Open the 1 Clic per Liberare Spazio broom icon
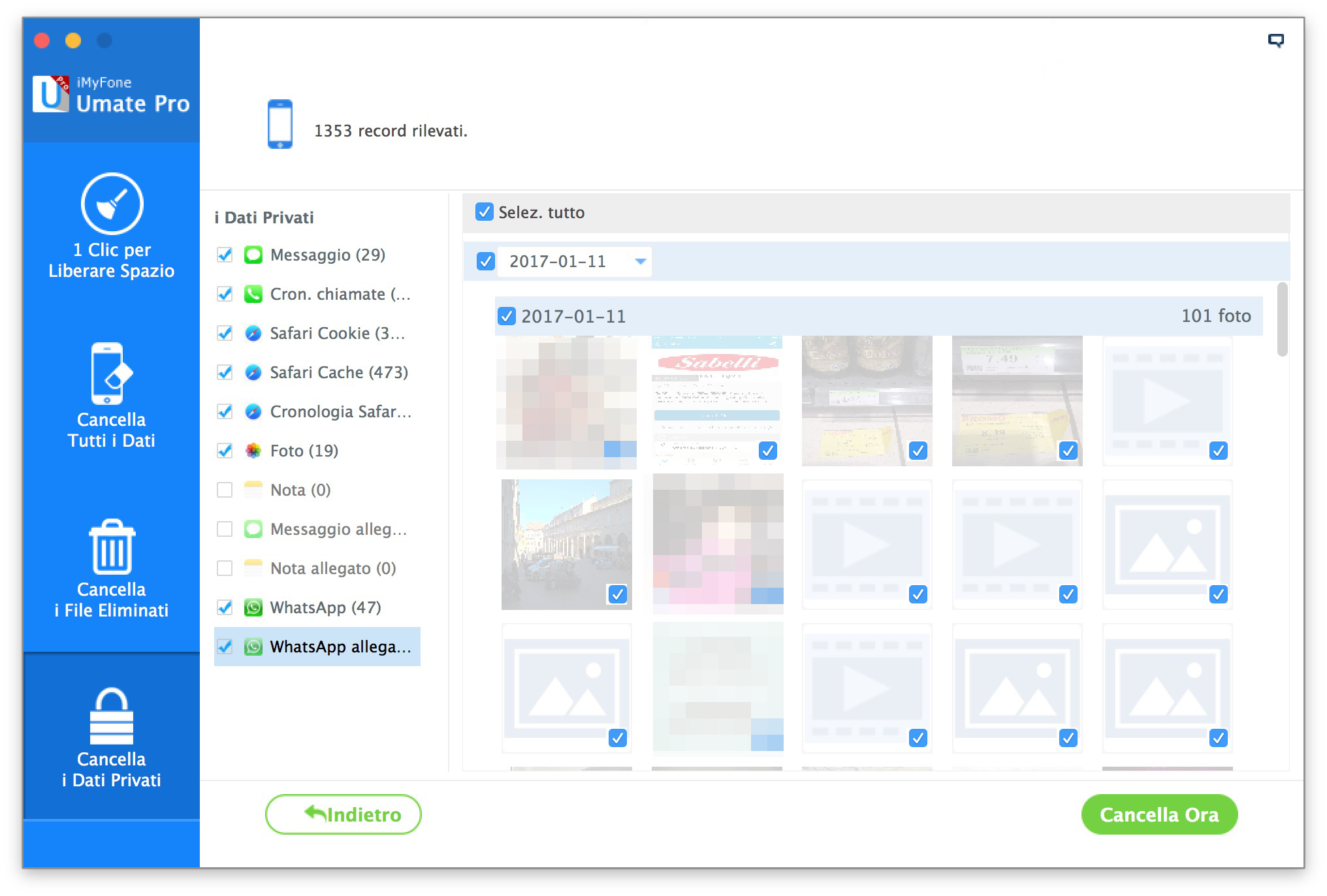 (112, 204)
